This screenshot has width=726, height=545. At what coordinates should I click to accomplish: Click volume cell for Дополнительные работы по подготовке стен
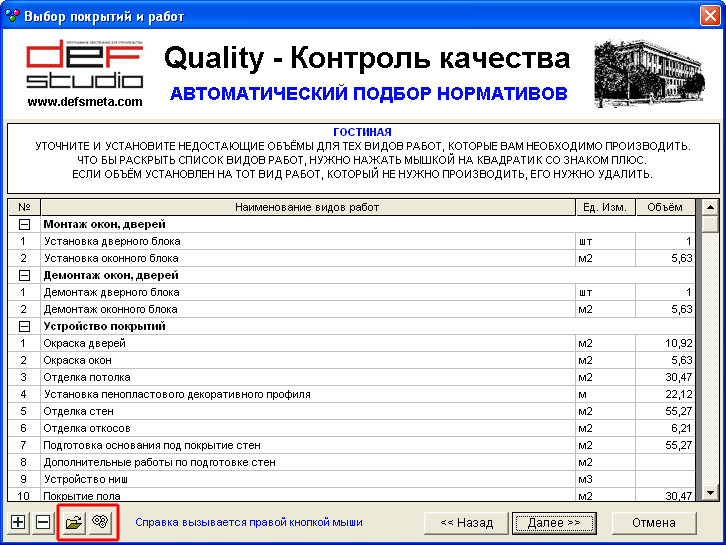click(665, 462)
